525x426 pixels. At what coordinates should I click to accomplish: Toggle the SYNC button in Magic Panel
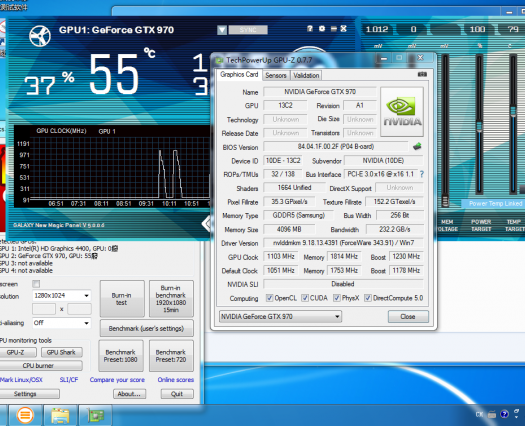(248, 30)
